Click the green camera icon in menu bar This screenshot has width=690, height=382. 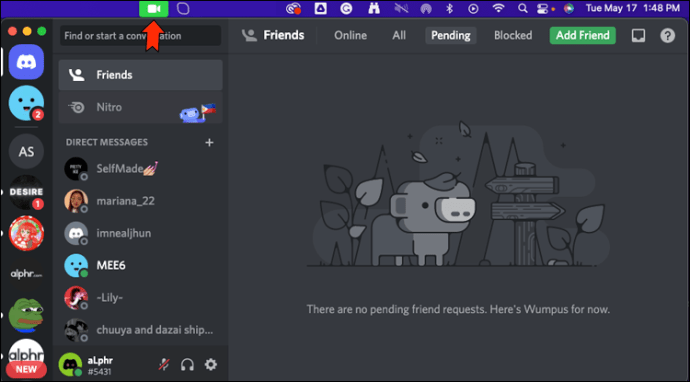tap(154, 8)
